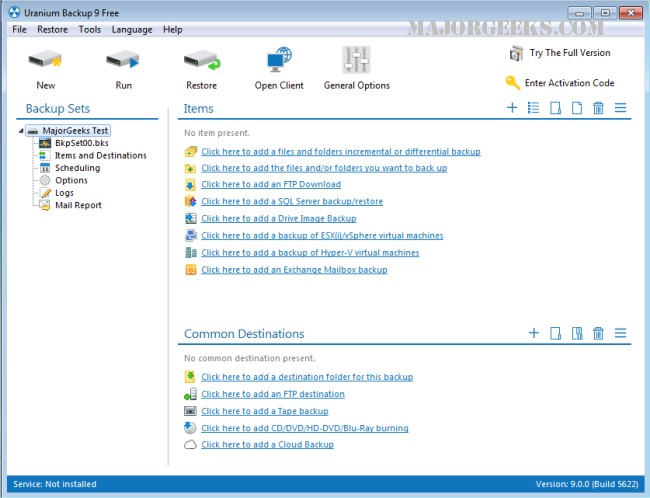
Task: Open the Help menu
Action: click(172, 29)
